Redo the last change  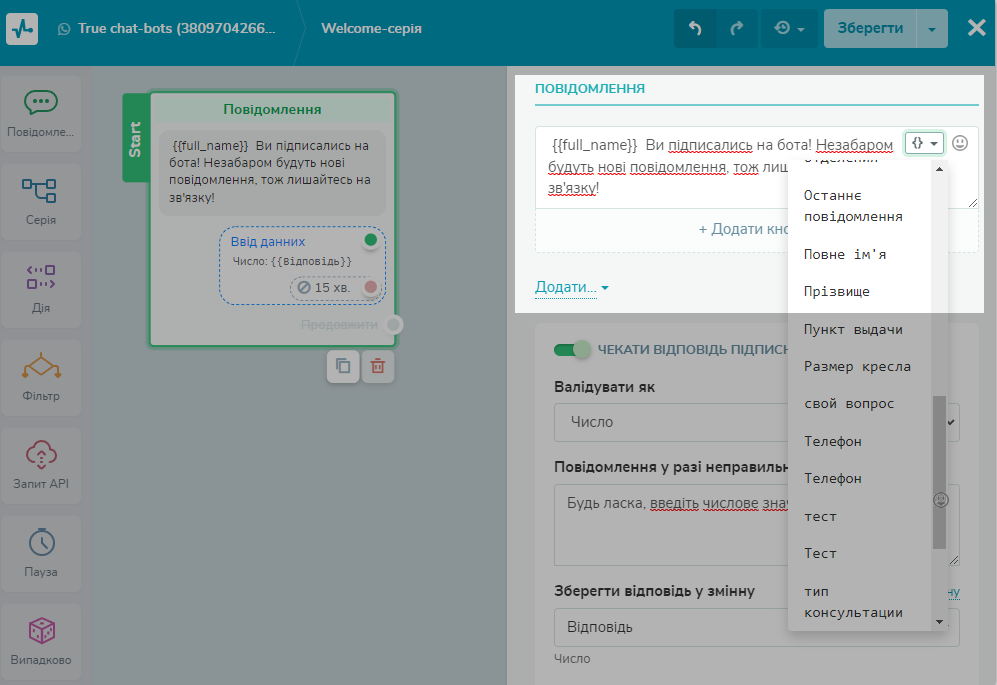click(x=737, y=29)
